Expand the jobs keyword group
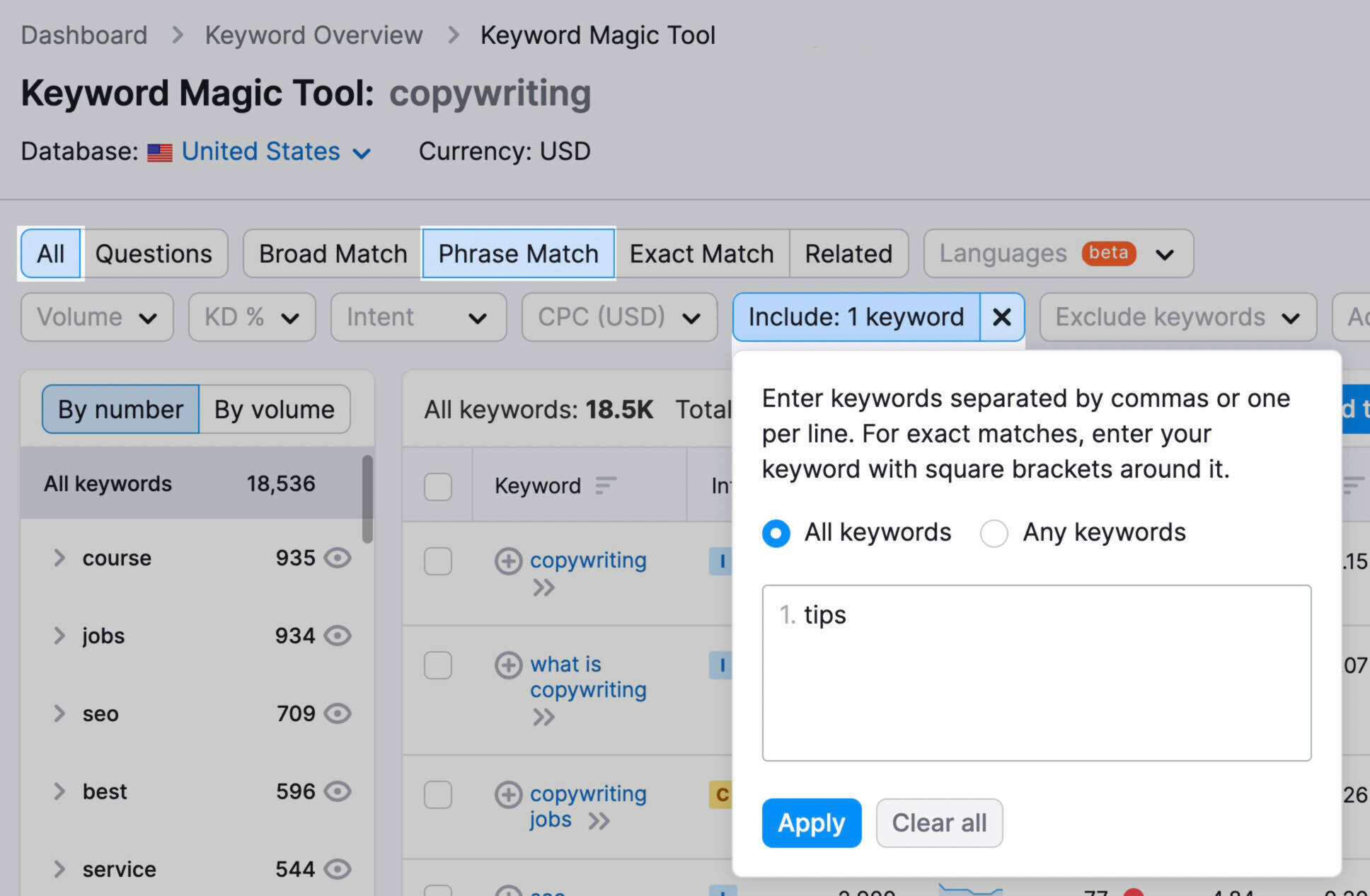Image resolution: width=1370 pixels, height=896 pixels. [59, 636]
